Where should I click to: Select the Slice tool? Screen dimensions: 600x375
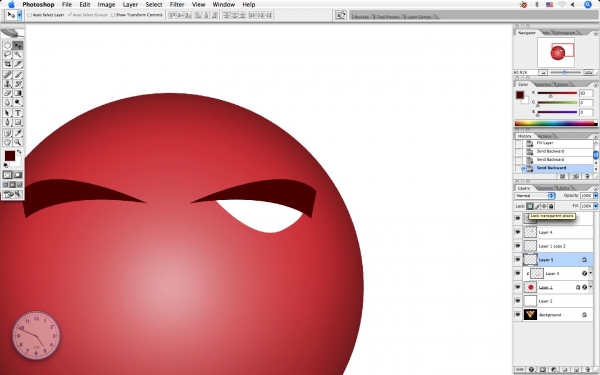pyautogui.click(x=18, y=64)
